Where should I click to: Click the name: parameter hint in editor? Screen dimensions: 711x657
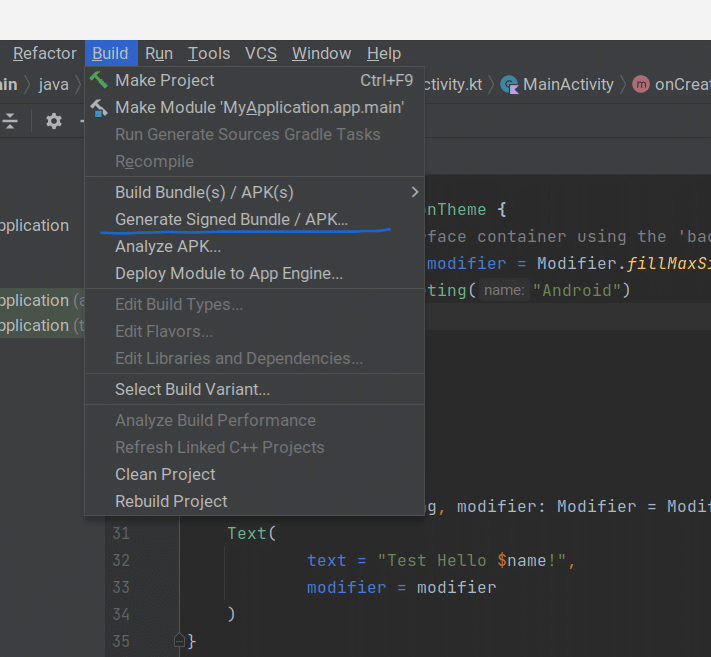(504, 290)
